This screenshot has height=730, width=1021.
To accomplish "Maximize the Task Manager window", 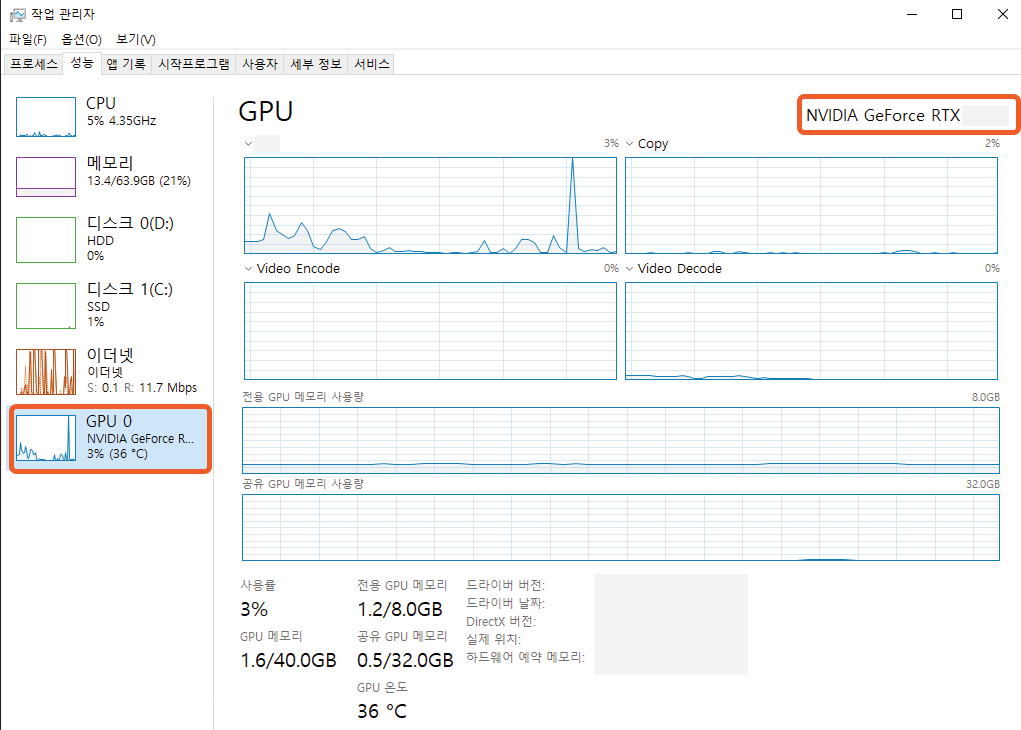I will pyautogui.click(x=957, y=14).
